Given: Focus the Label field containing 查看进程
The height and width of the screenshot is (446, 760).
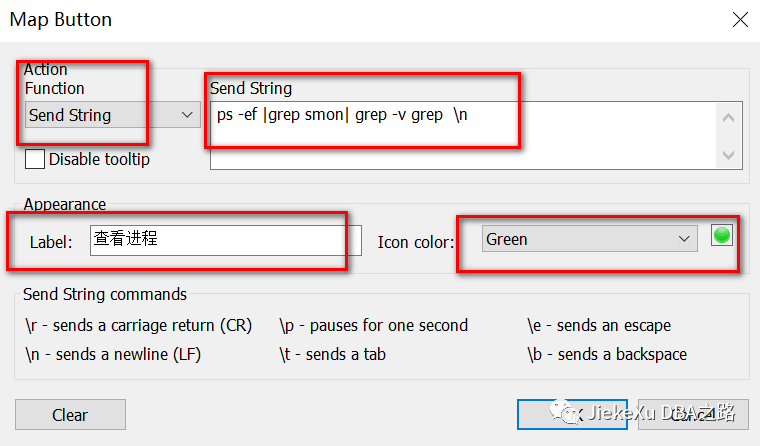Looking at the screenshot, I should pyautogui.click(x=226, y=240).
